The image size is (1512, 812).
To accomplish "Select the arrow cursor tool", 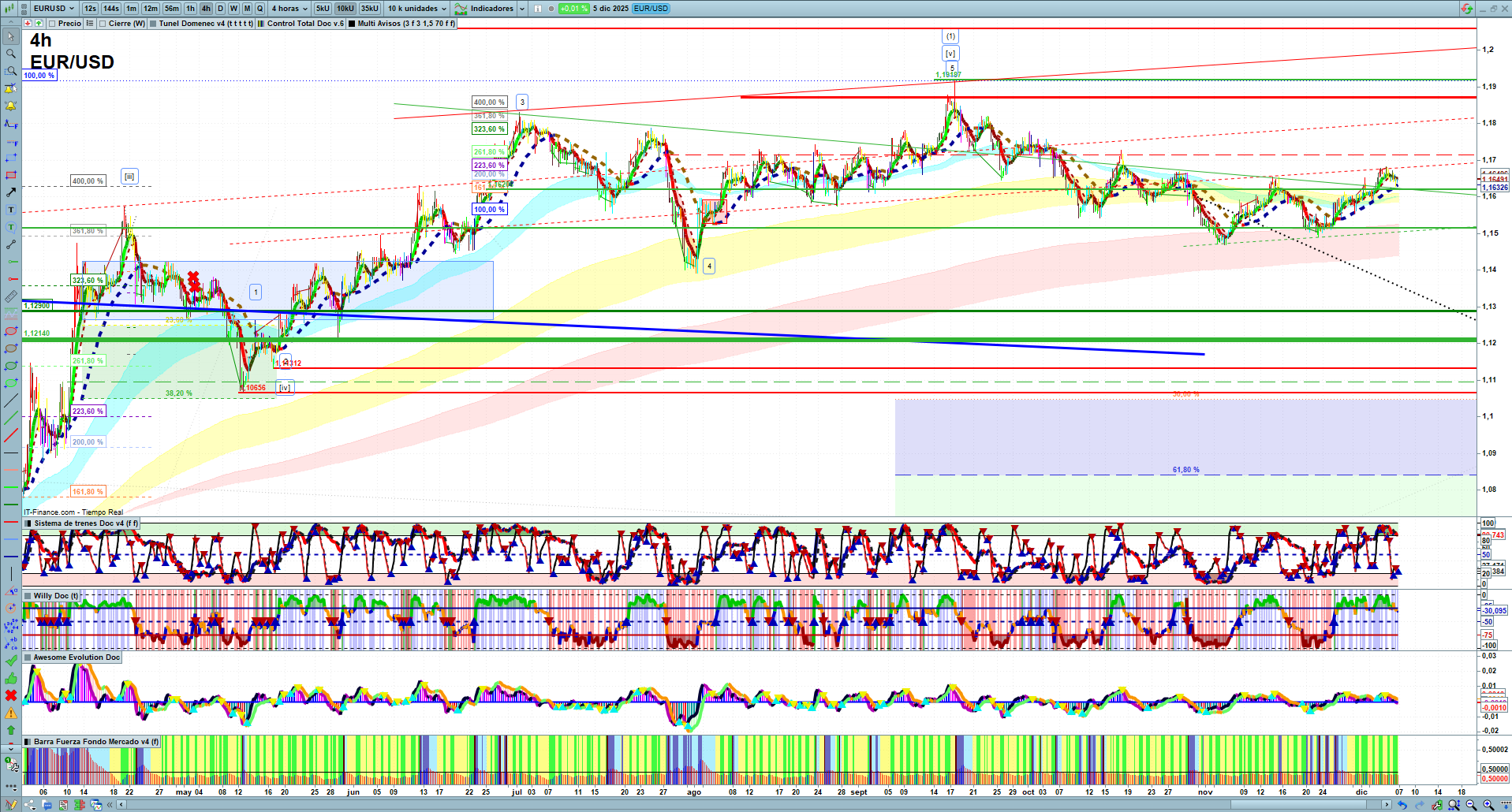I will (11, 36).
